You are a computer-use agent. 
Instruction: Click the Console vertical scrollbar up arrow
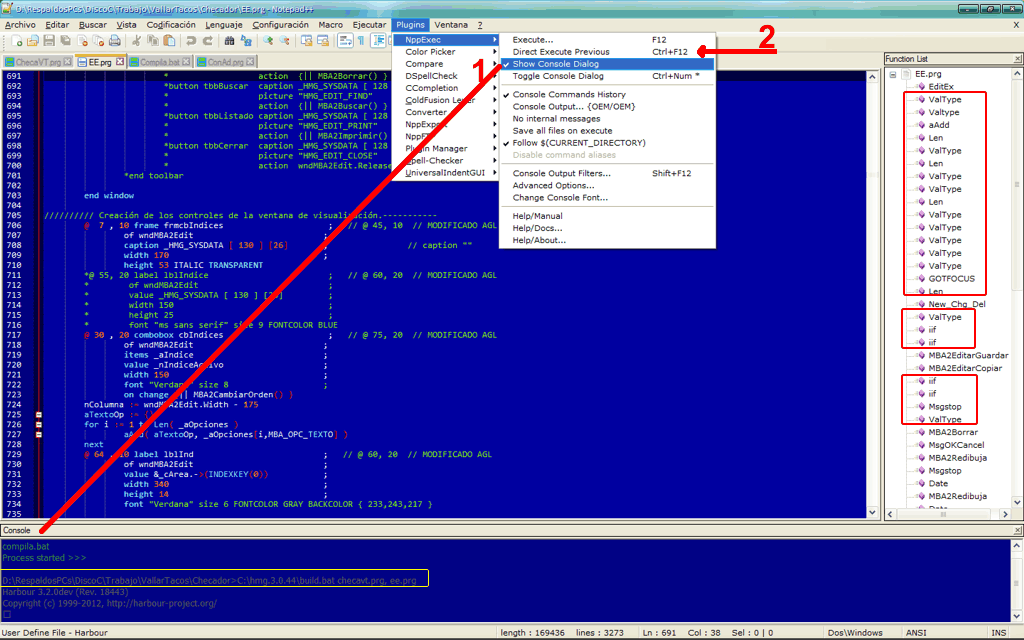[1017, 545]
